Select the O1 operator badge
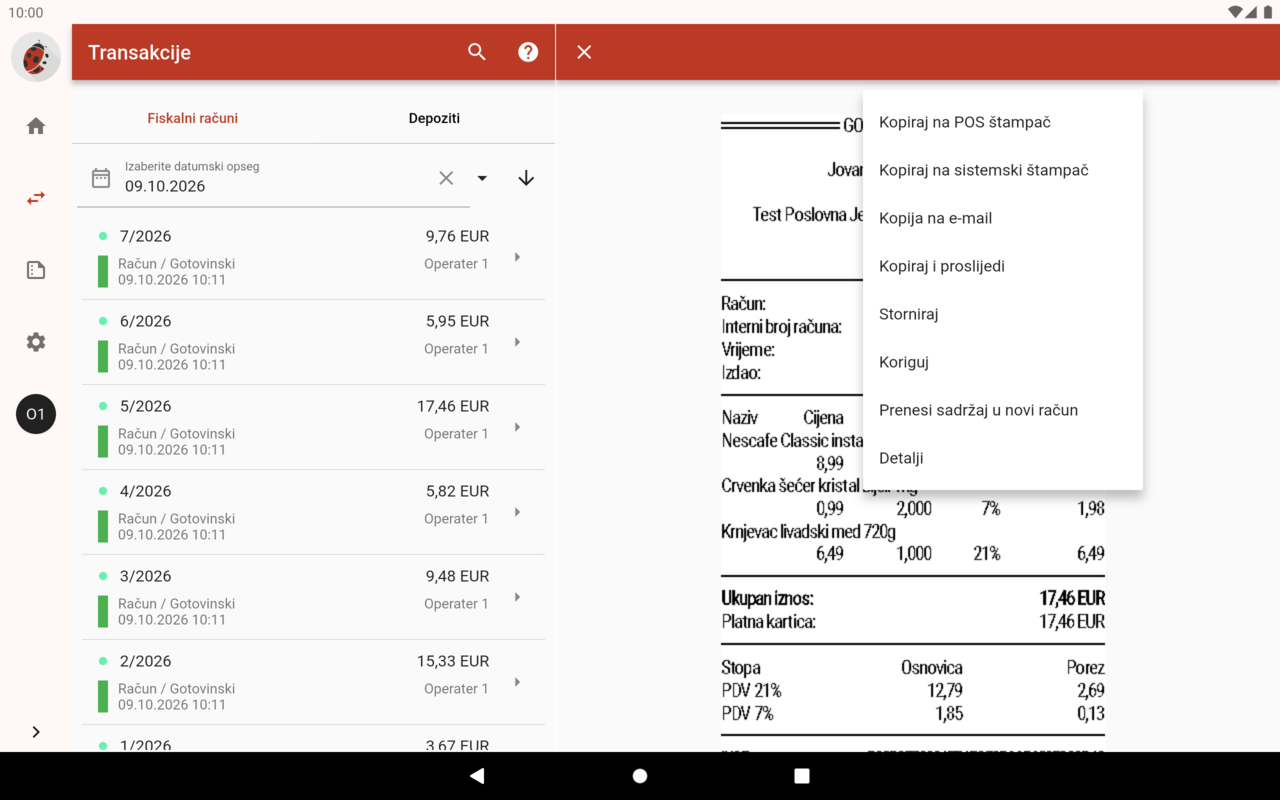 click(x=36, y=414)
